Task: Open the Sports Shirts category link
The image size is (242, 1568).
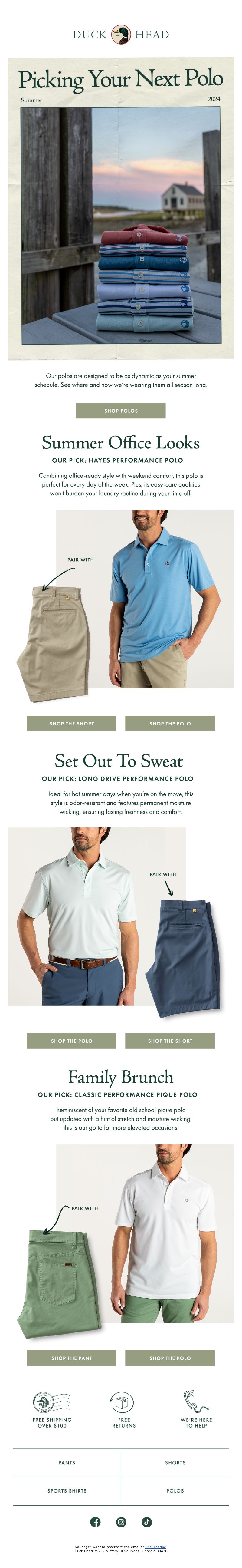Action: click(67, 1490)
